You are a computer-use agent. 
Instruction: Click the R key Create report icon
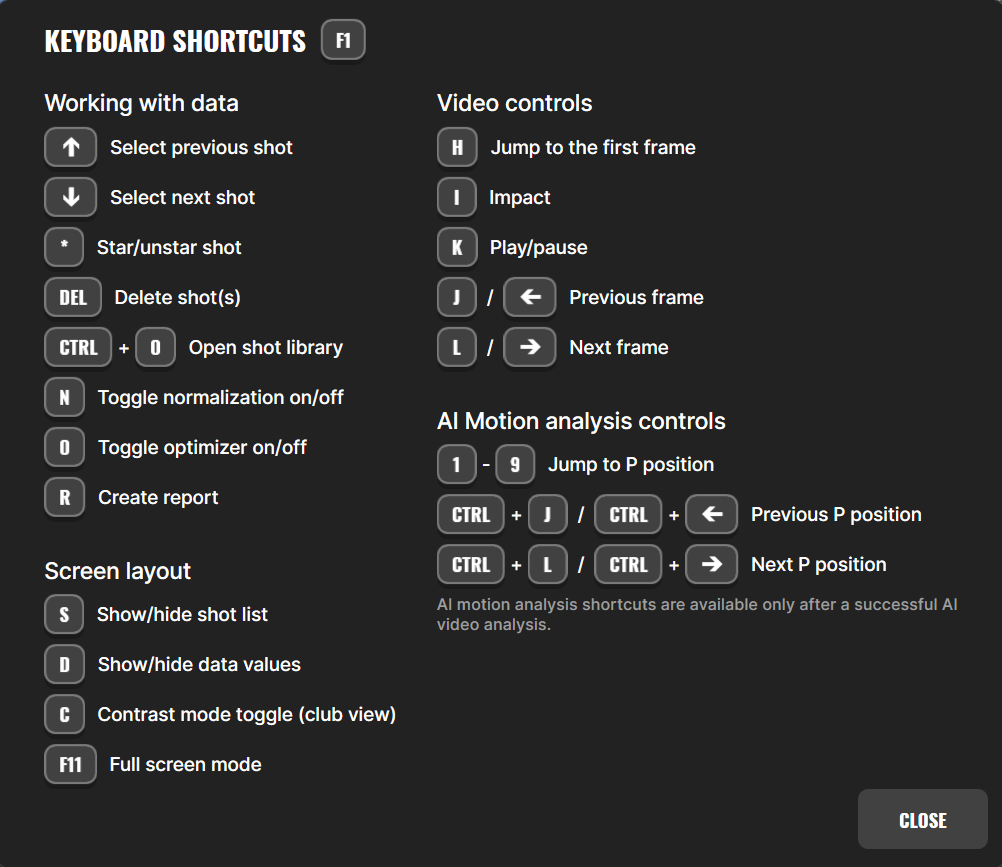(x=64, y=497)
